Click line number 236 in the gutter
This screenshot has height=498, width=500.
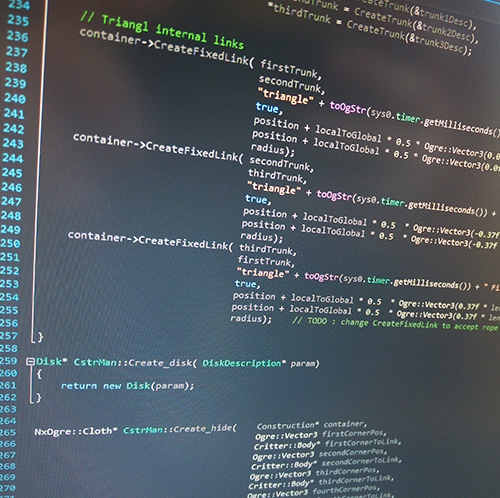coord(17,36)
